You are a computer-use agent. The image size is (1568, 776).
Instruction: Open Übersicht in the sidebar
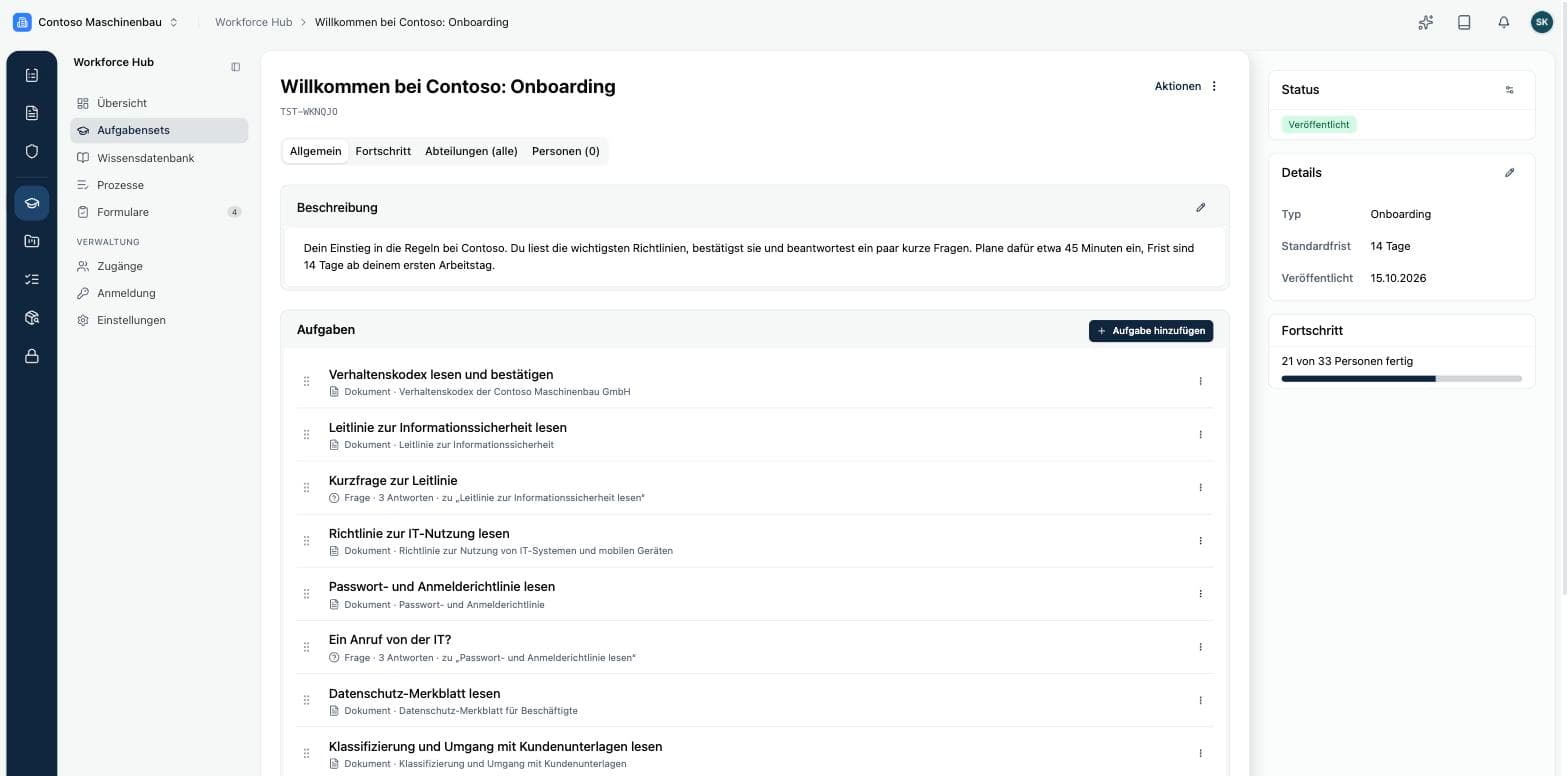tap(159, 103)
